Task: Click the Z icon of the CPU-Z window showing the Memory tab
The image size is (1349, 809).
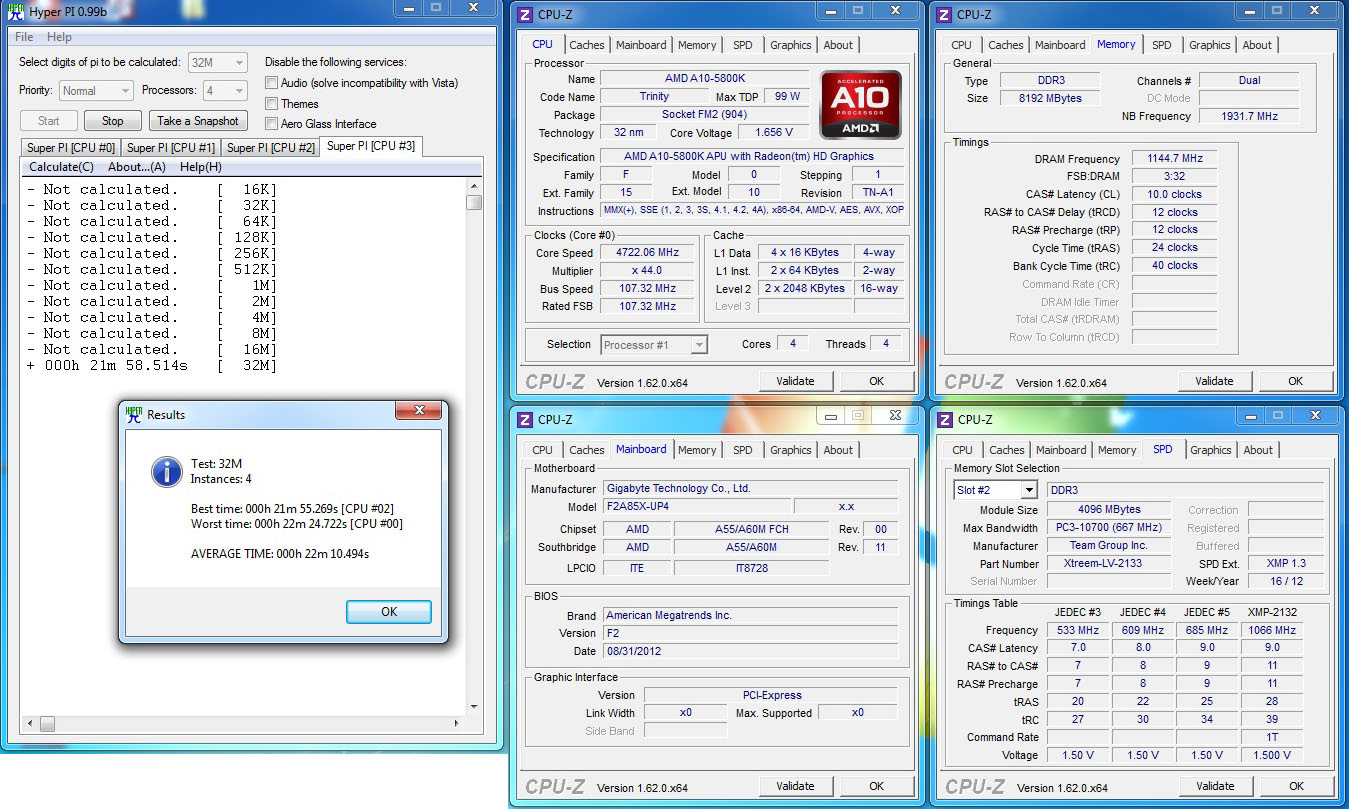Action: click(x=944, y=14)
